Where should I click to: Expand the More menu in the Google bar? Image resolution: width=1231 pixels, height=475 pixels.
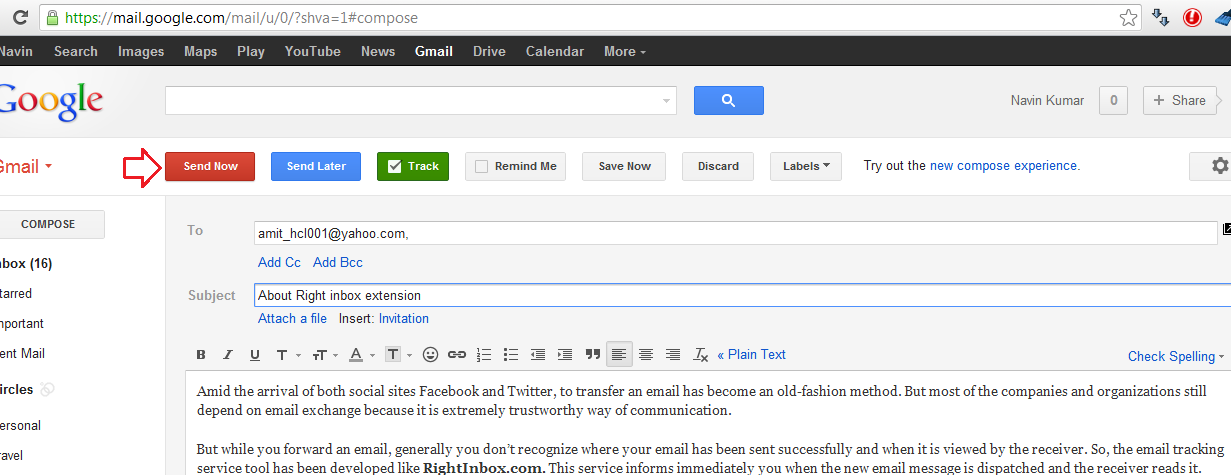pos(625,51)
